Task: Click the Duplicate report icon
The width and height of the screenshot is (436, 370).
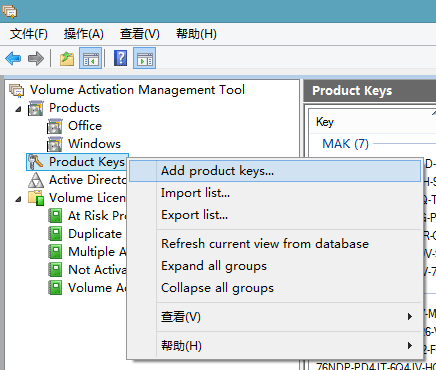Action: click(x=55, y=234)
